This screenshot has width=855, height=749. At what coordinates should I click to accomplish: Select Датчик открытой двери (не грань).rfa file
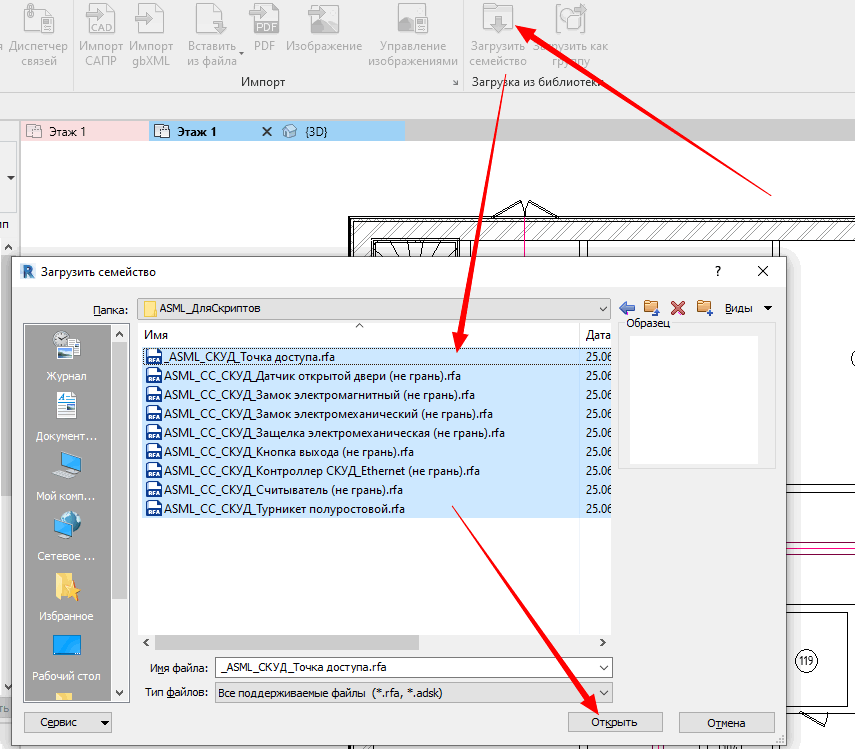(376, 376)
